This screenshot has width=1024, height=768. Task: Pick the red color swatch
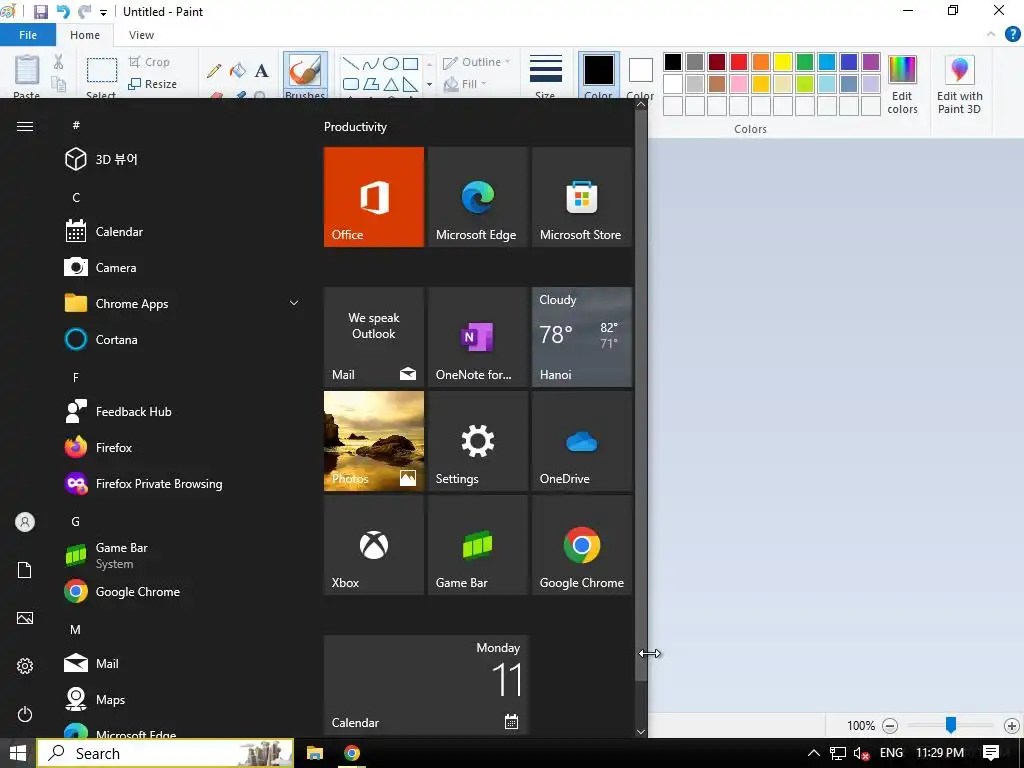coord(739,62)
